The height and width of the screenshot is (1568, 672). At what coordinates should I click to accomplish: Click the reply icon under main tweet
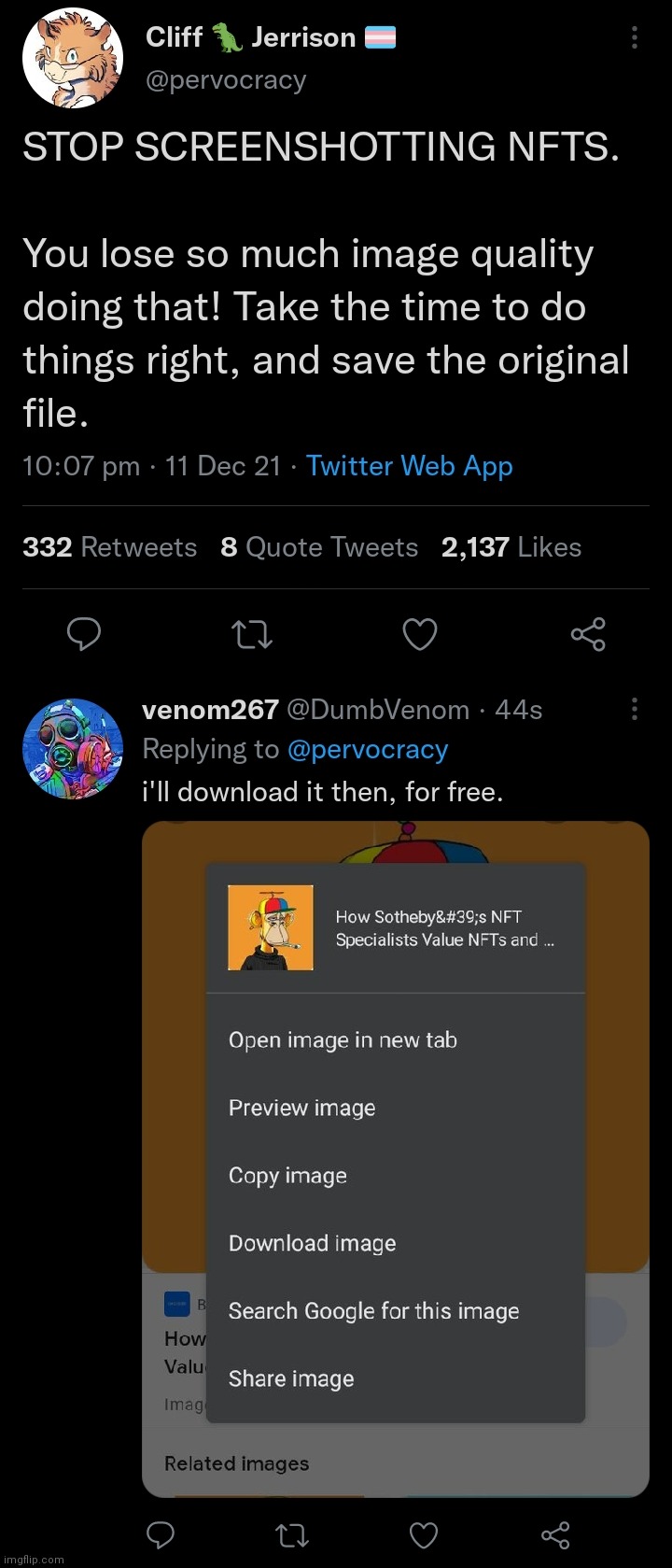click(84, 634)
